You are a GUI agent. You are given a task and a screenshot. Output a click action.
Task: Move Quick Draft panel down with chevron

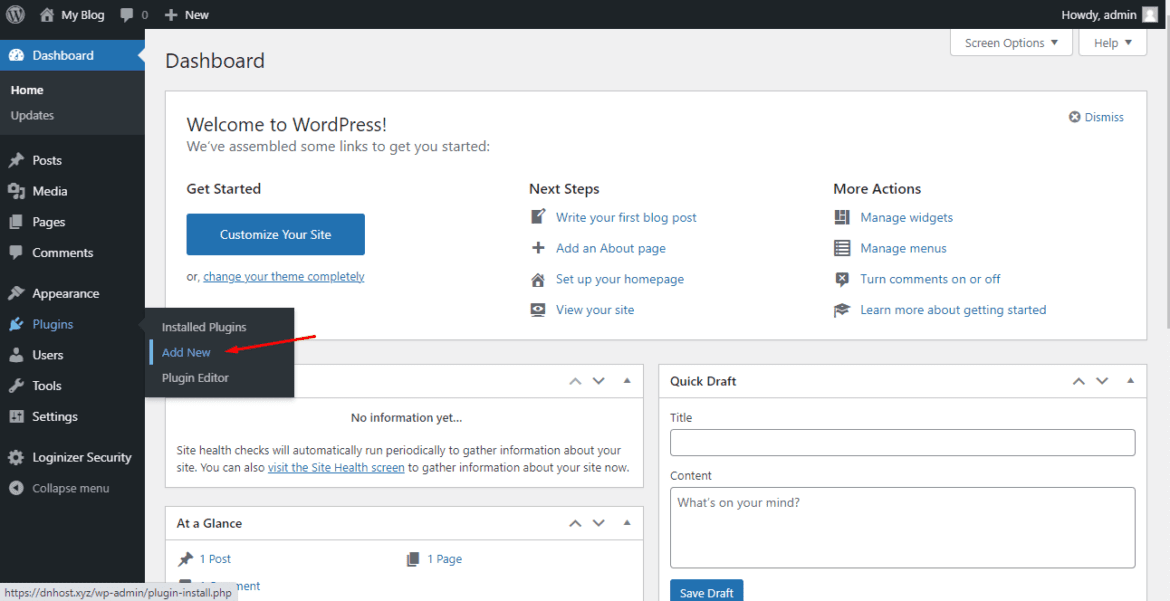pos(1102,381)
